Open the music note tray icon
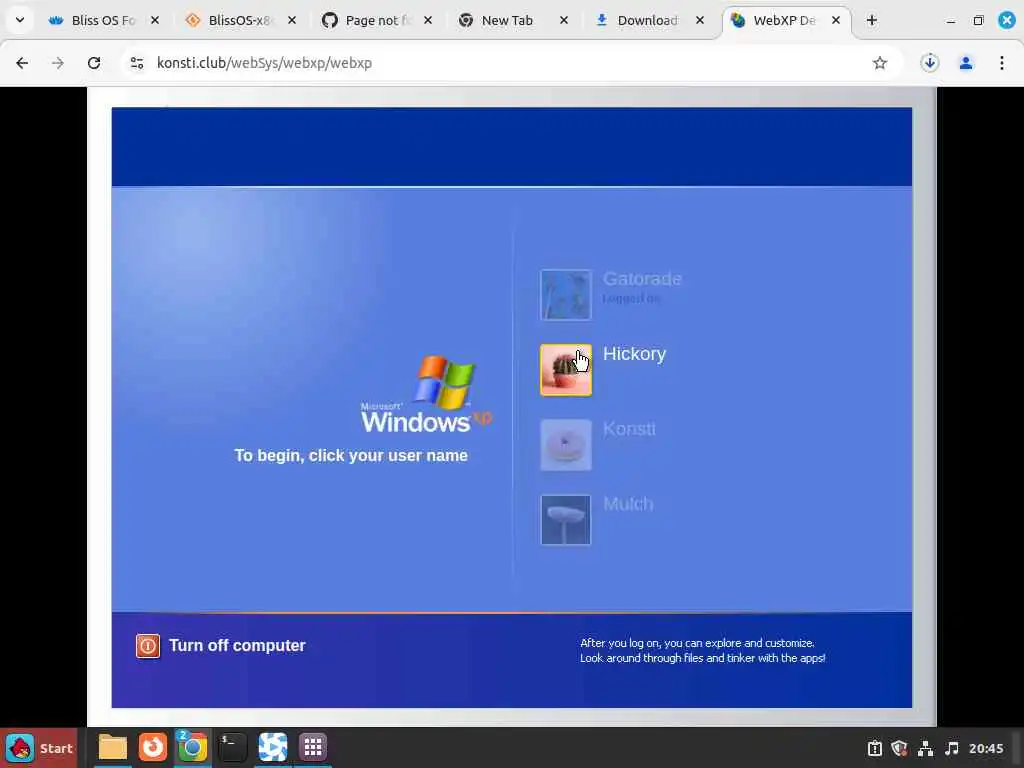 [952, 748]
